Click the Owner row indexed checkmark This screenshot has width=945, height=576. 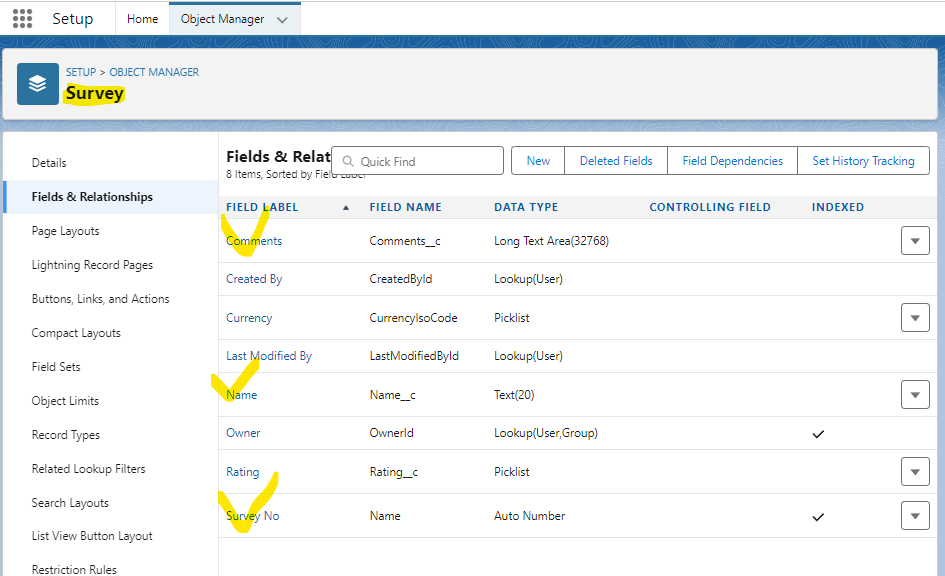(x=818, y=434)
